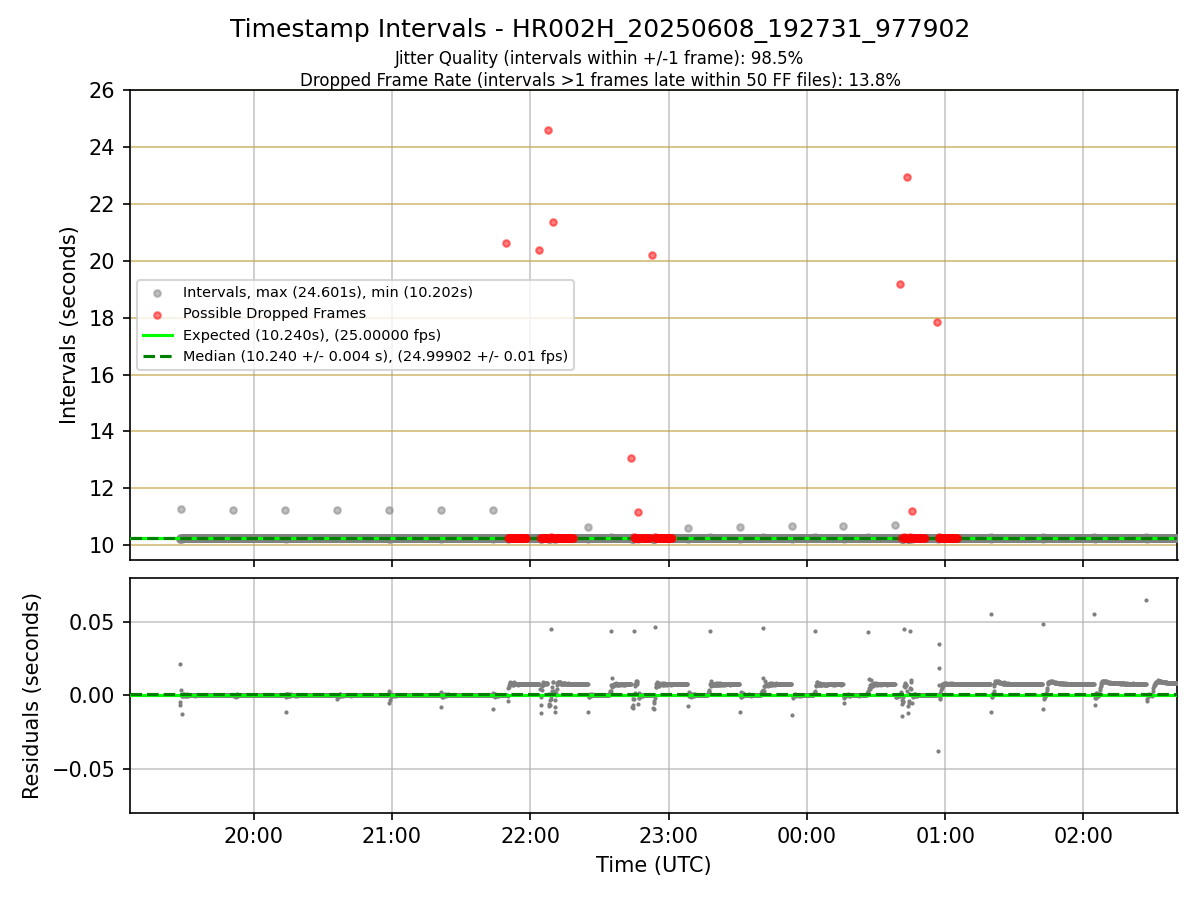This screenshot has height=900, width=1200.
Task: Click the red point near 20.6 seconds before 22:00
Action: tap(506, 243)
